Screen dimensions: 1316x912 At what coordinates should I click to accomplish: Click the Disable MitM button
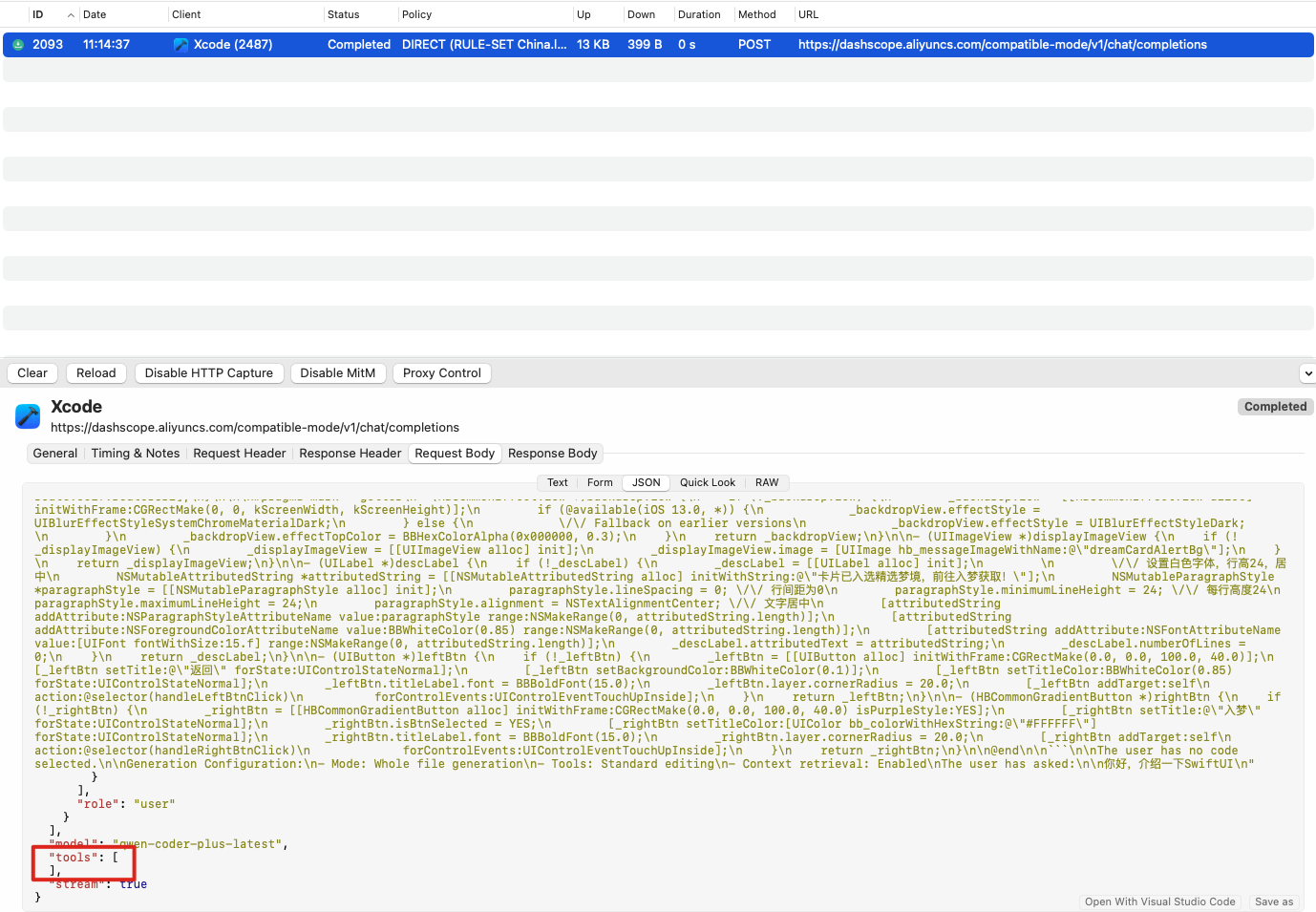338,373
